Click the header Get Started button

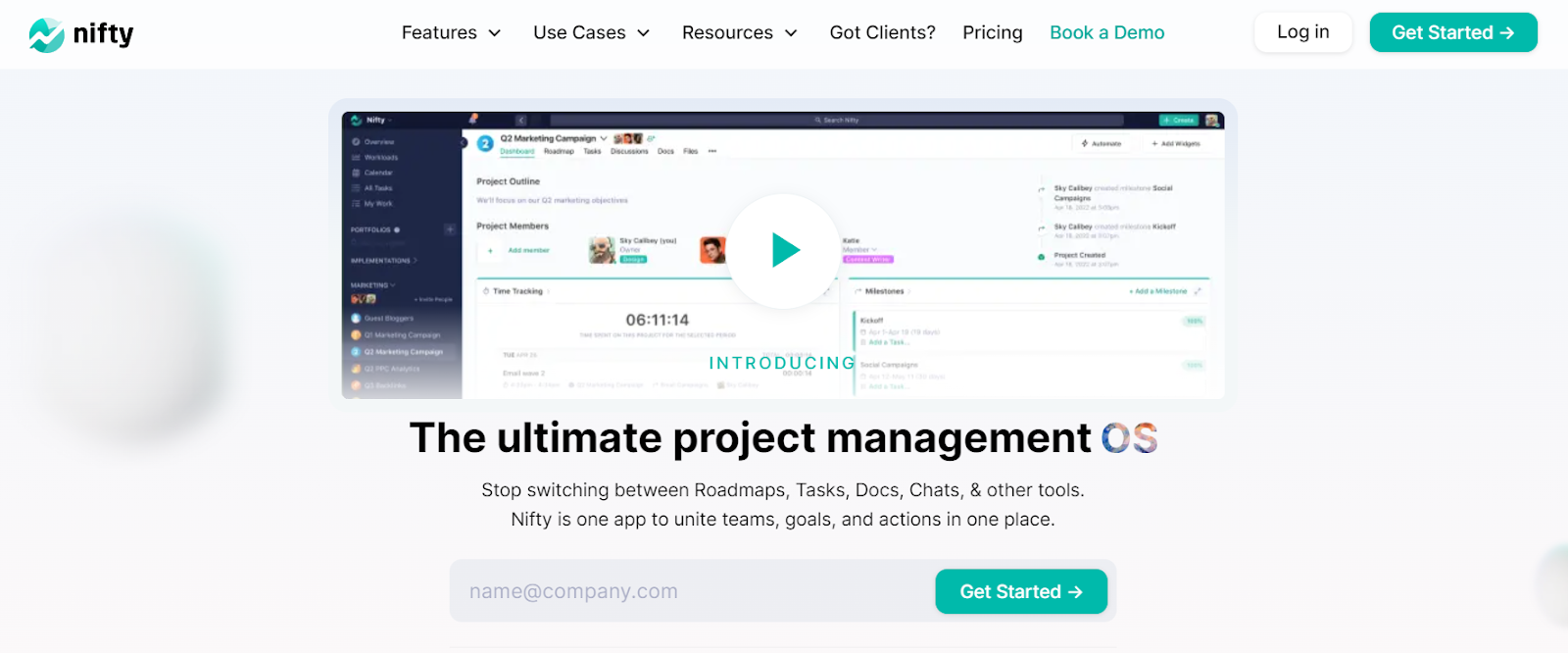tap(1453, 32)
